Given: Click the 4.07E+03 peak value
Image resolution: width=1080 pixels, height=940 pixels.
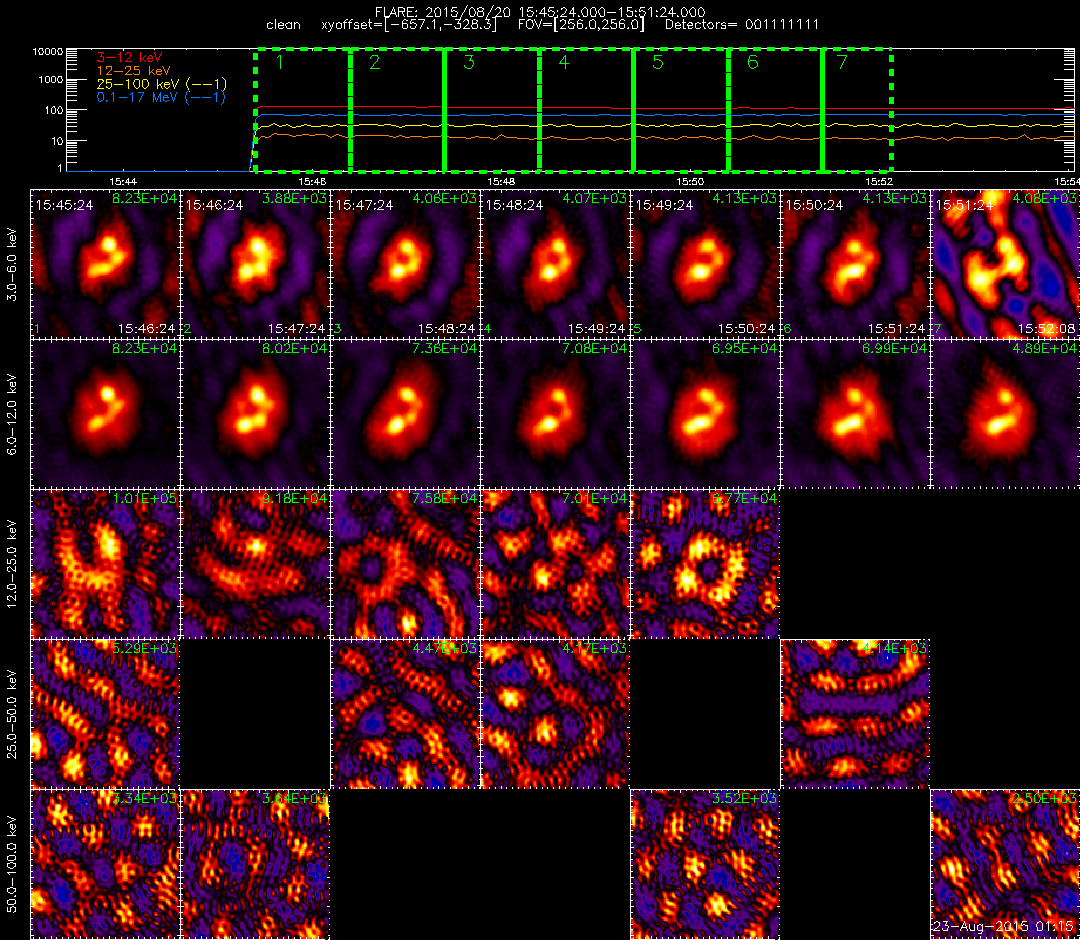Looking at the screenshot, I should tap(595, 198).
